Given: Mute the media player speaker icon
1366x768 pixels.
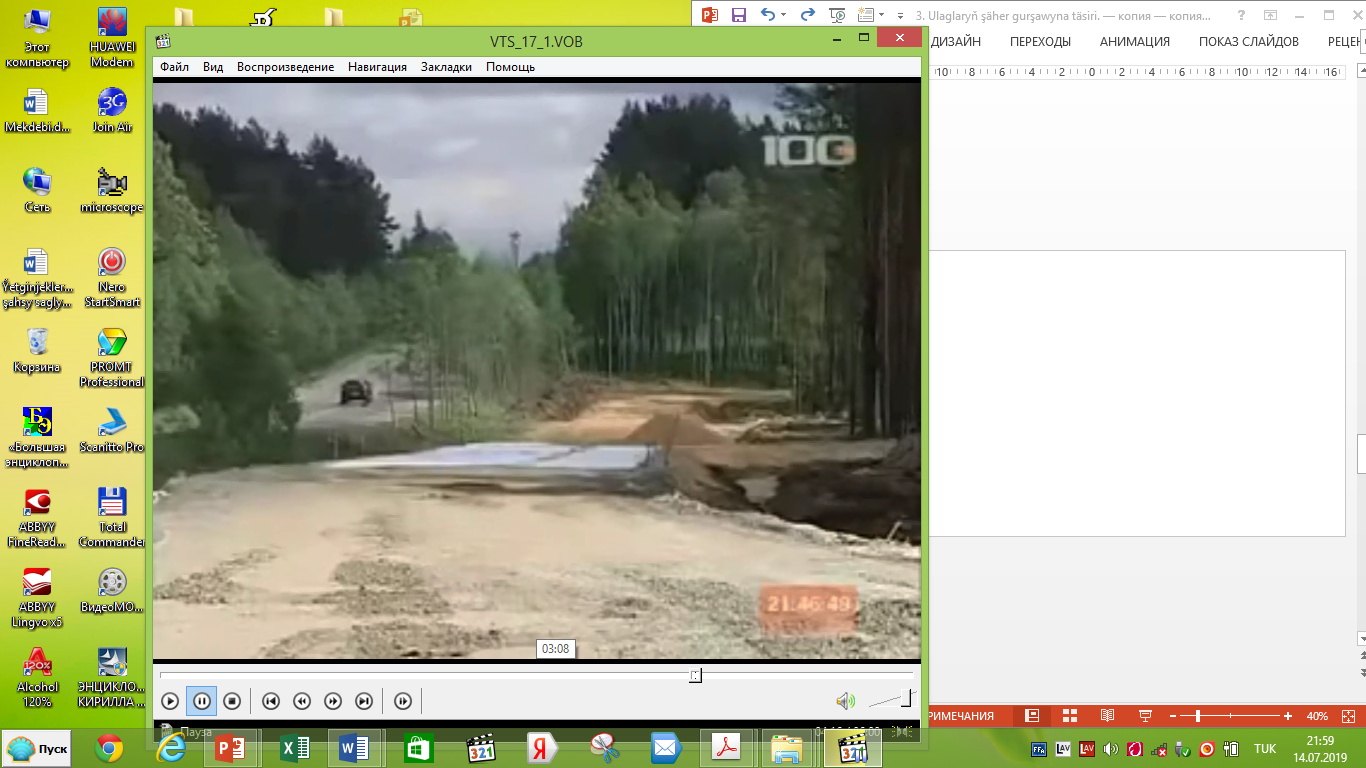Looking at the screenshot, I should coord(845,701).
